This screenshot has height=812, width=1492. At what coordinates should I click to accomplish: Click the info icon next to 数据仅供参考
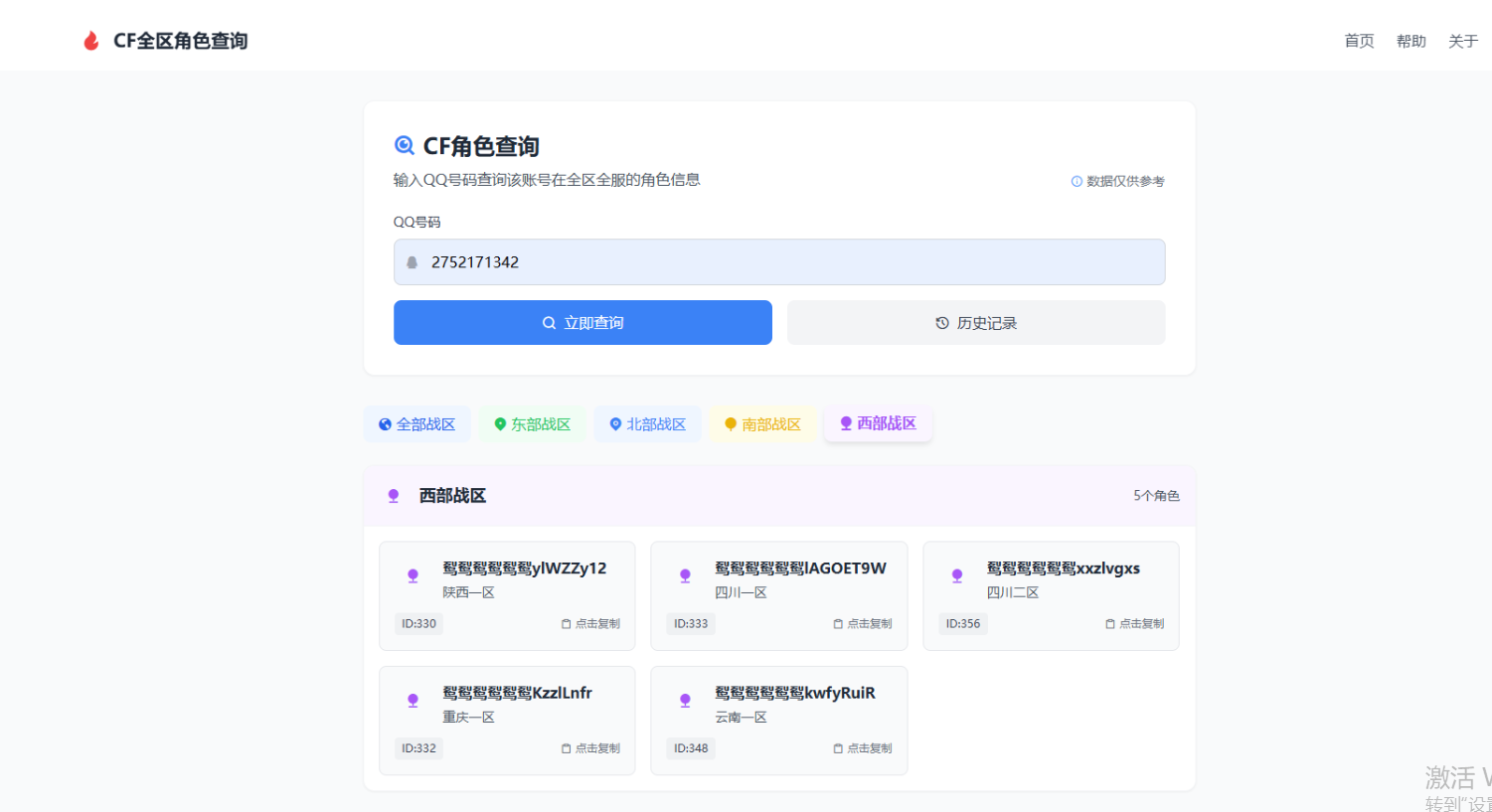pos(1077,181)
